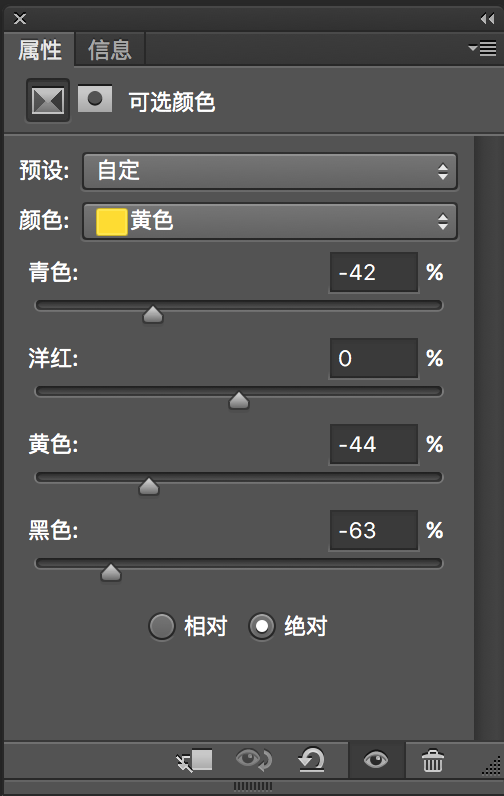The width and height of the screenshot is (504, 796).
Task: Click the 黄色 percentage input field
Action: [374, 444]
